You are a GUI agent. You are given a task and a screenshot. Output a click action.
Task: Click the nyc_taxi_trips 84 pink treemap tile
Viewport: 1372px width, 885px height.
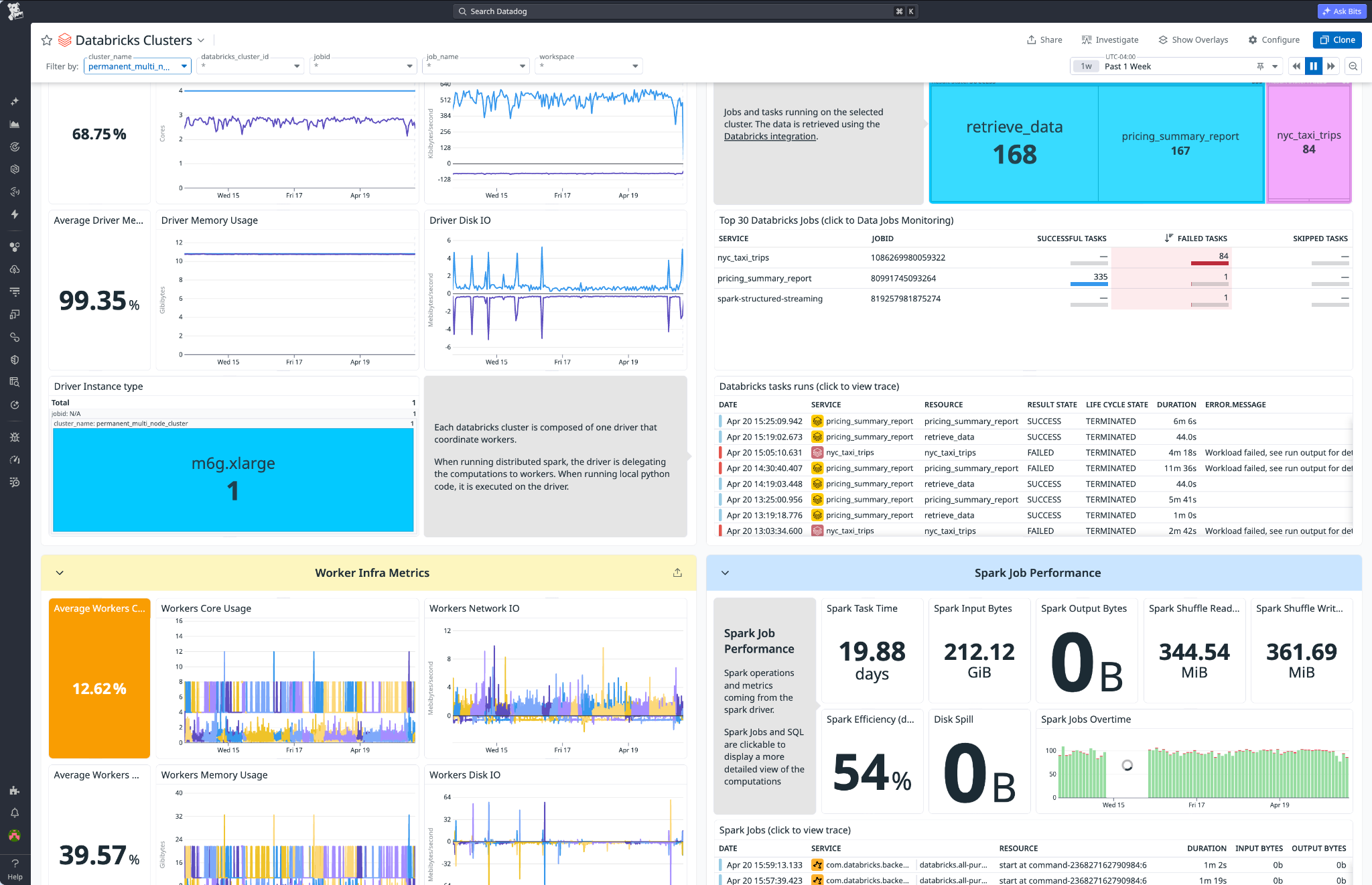(x=1309, y=142)
